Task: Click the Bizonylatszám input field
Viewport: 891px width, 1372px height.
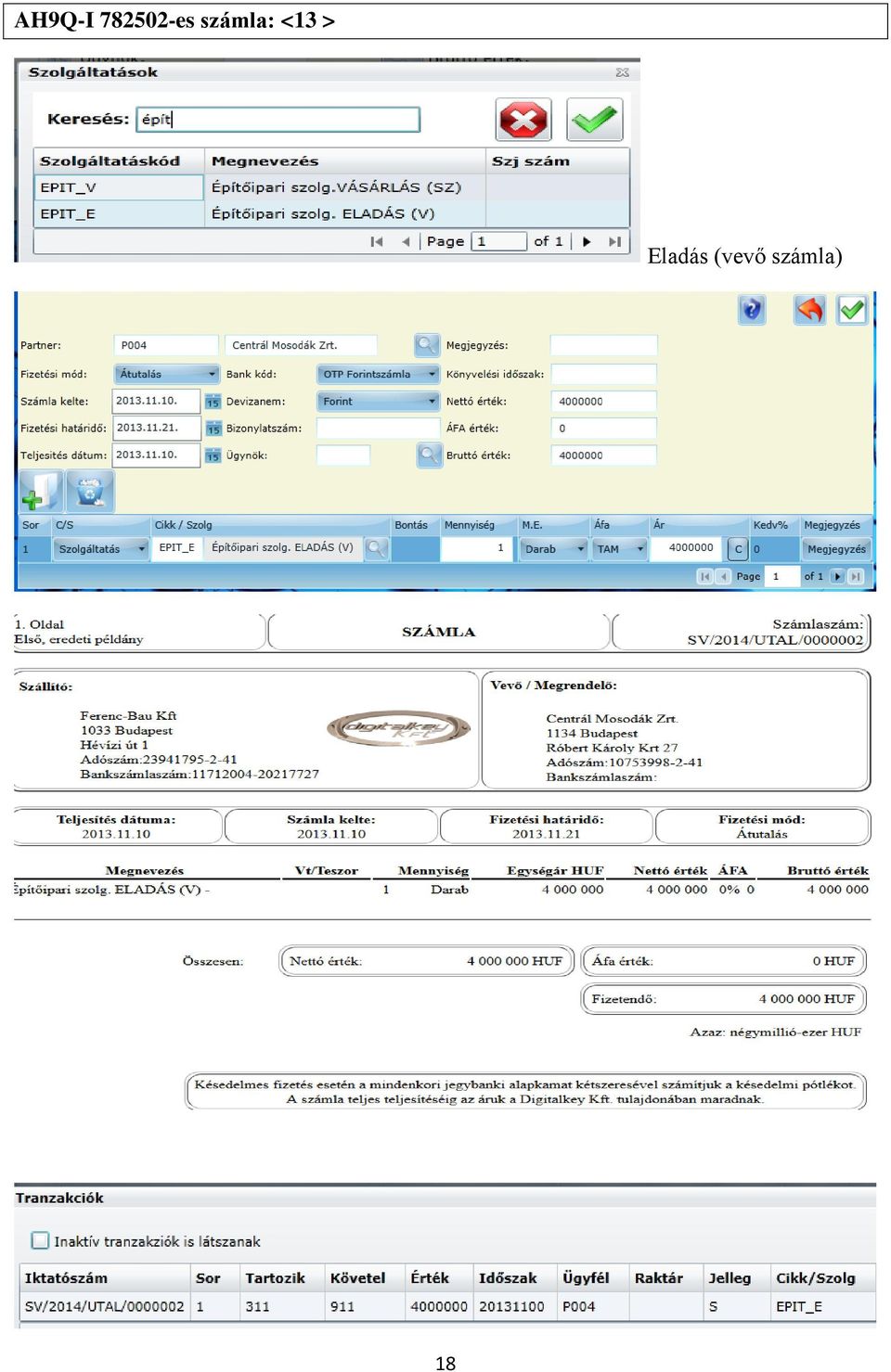Action: [x=379, y=429]
